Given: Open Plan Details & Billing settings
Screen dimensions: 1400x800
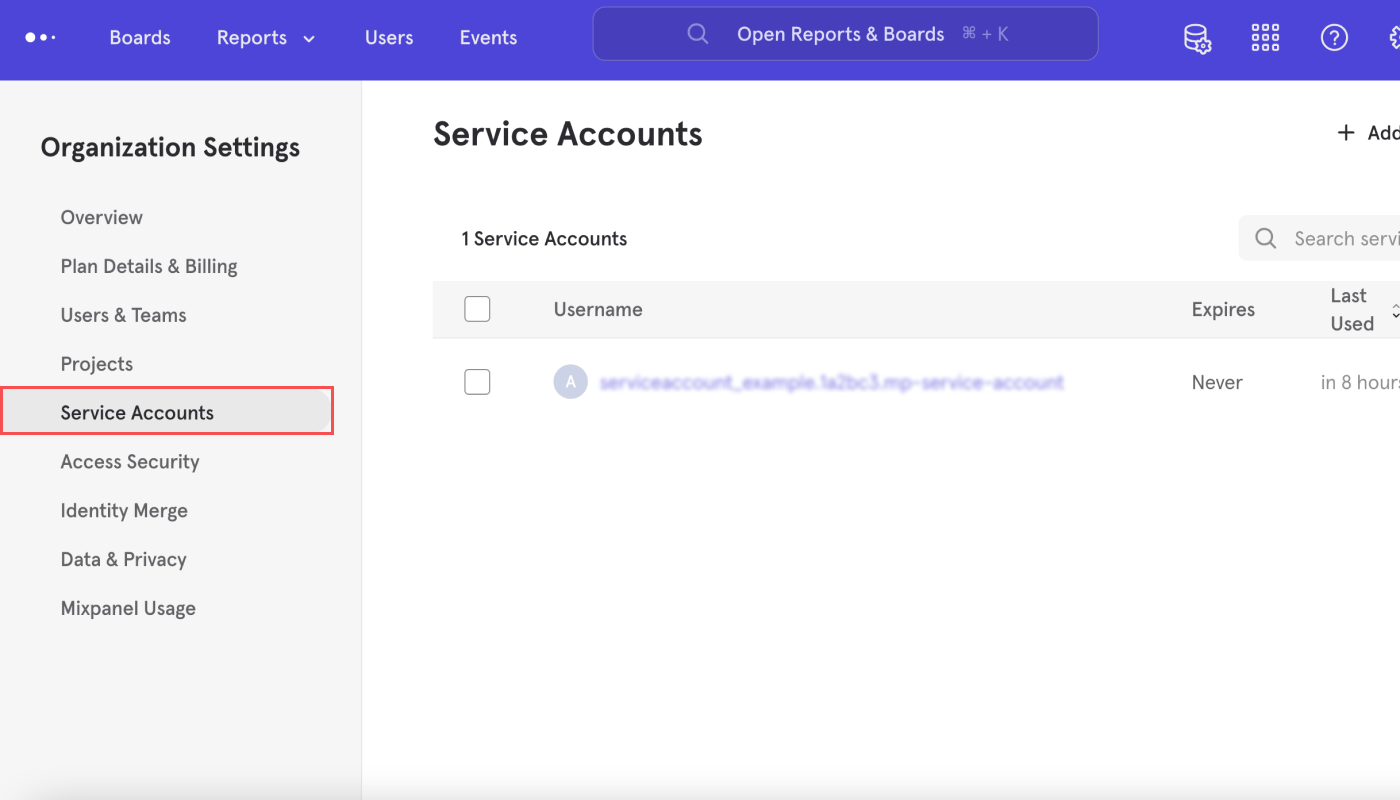Looking at the screenshot, I should 149,266.
